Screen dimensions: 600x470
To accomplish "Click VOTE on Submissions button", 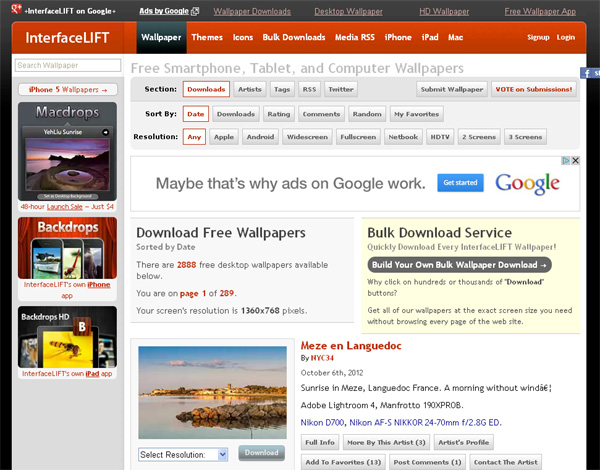I will (534, 89).
